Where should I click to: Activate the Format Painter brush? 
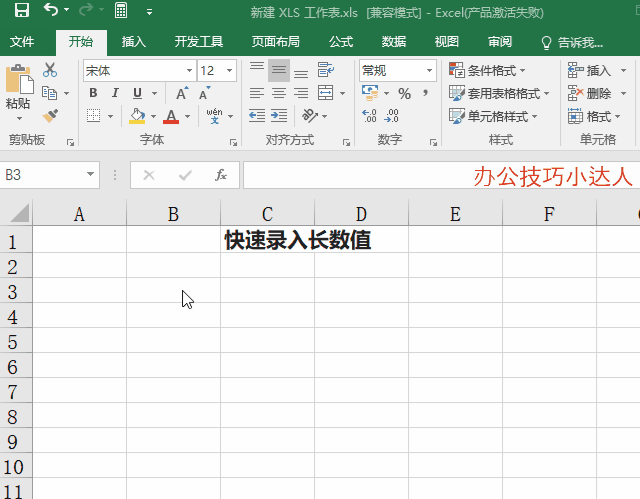tap(50, 116)
